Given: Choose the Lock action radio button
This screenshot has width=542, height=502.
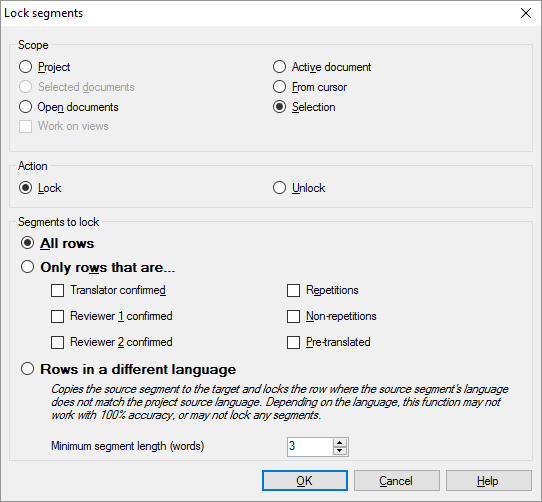Looking at the screenshot, I should (26, 188).
